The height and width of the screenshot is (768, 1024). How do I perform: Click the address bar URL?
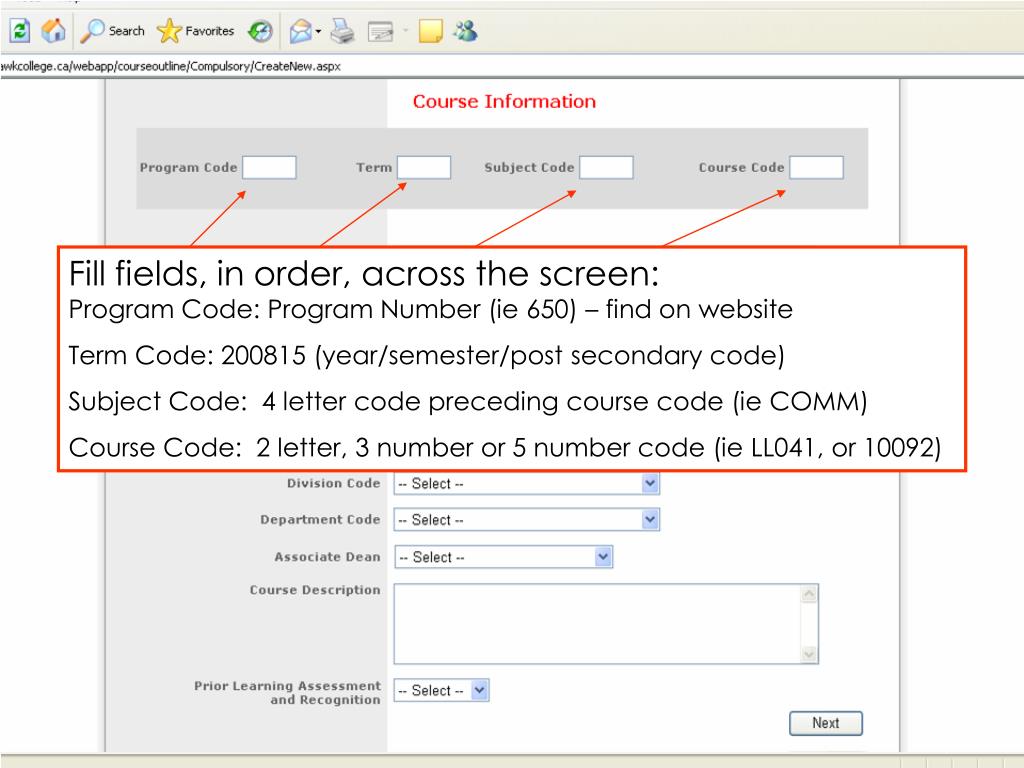pyautogui.click(x=170, y=66)
